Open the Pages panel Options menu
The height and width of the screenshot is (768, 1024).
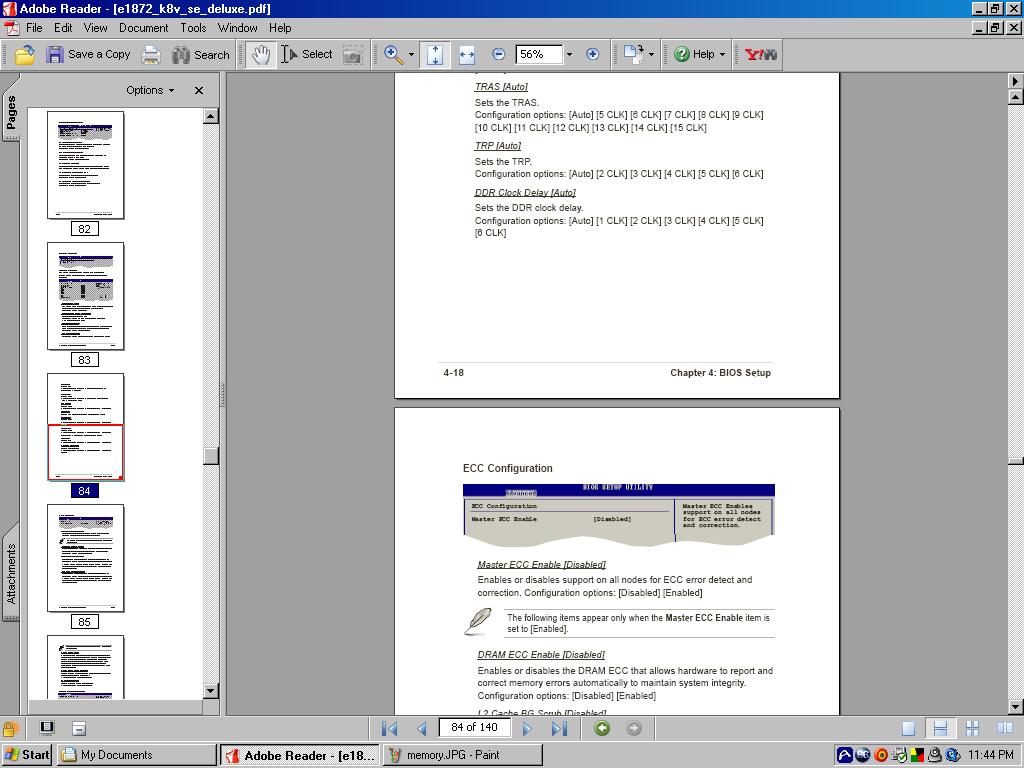click(150, 90)
